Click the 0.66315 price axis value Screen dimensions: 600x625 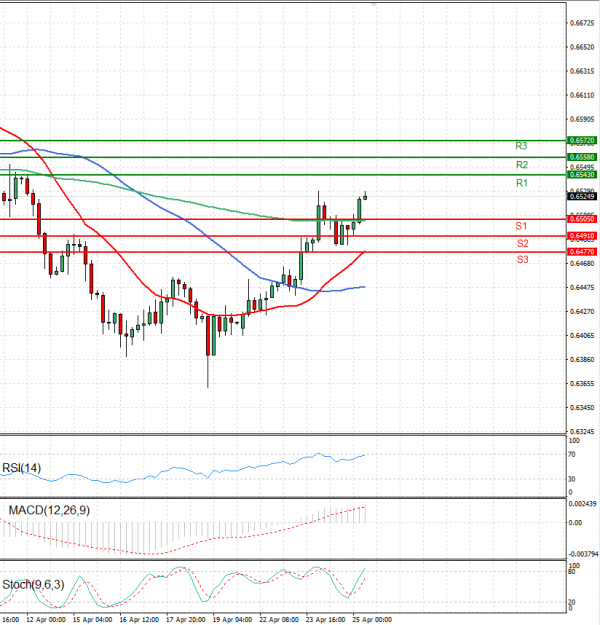(x=582, y=71)
